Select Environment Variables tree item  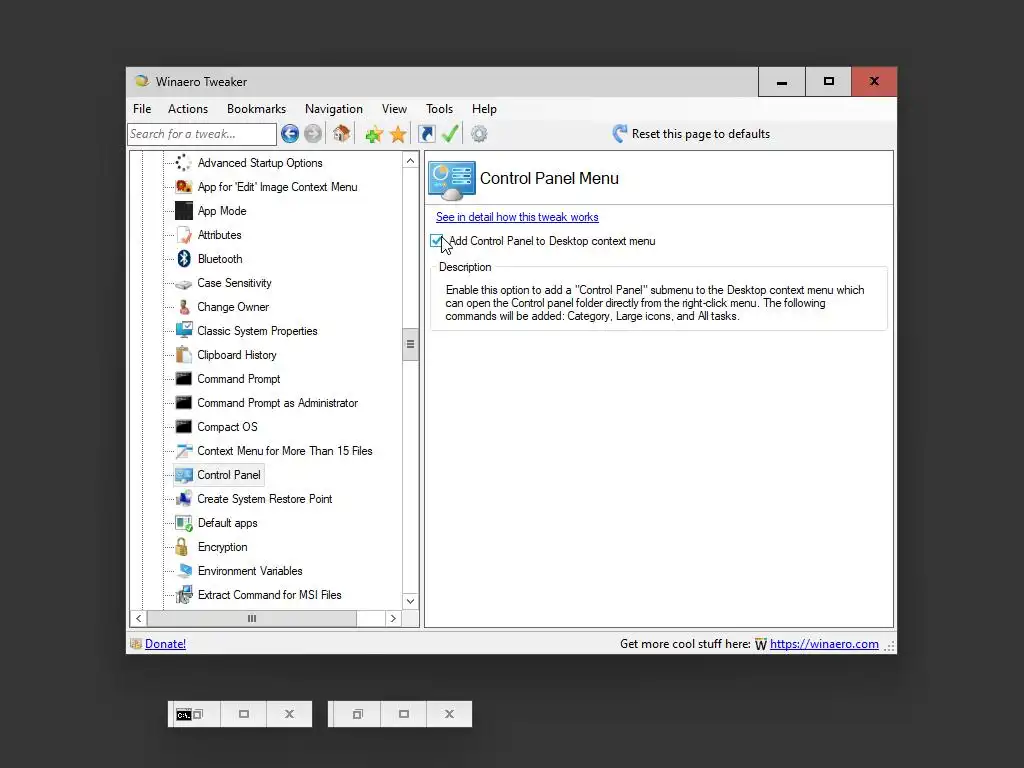point(250,571)
